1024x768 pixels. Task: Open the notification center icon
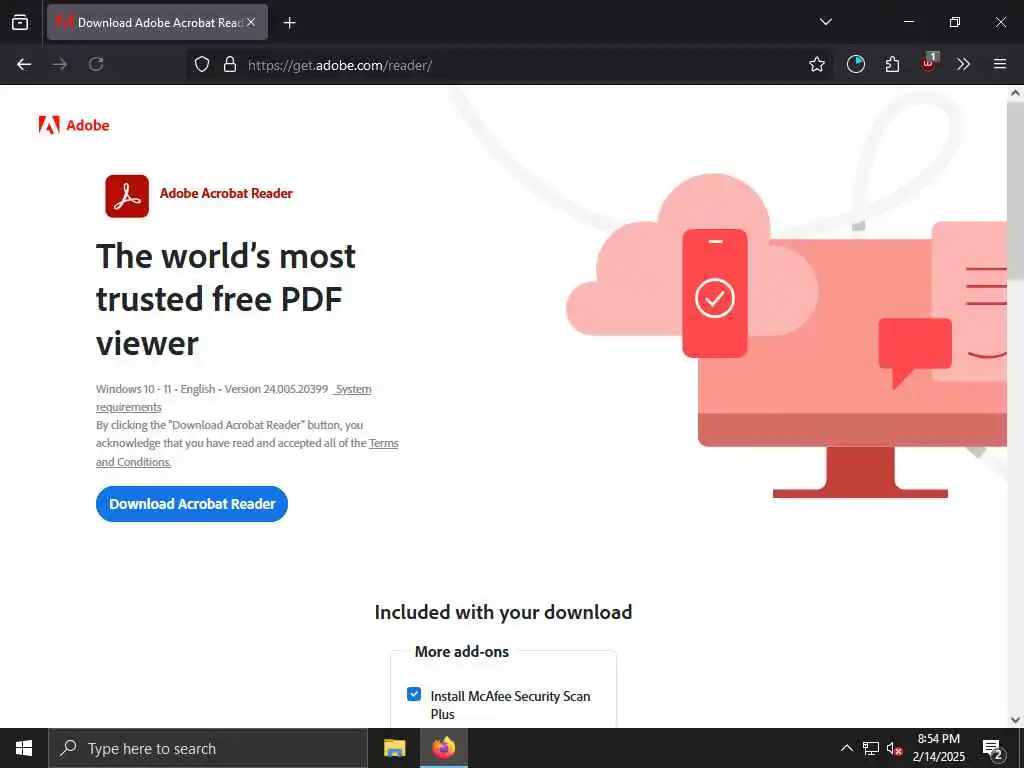coord(993,748)
